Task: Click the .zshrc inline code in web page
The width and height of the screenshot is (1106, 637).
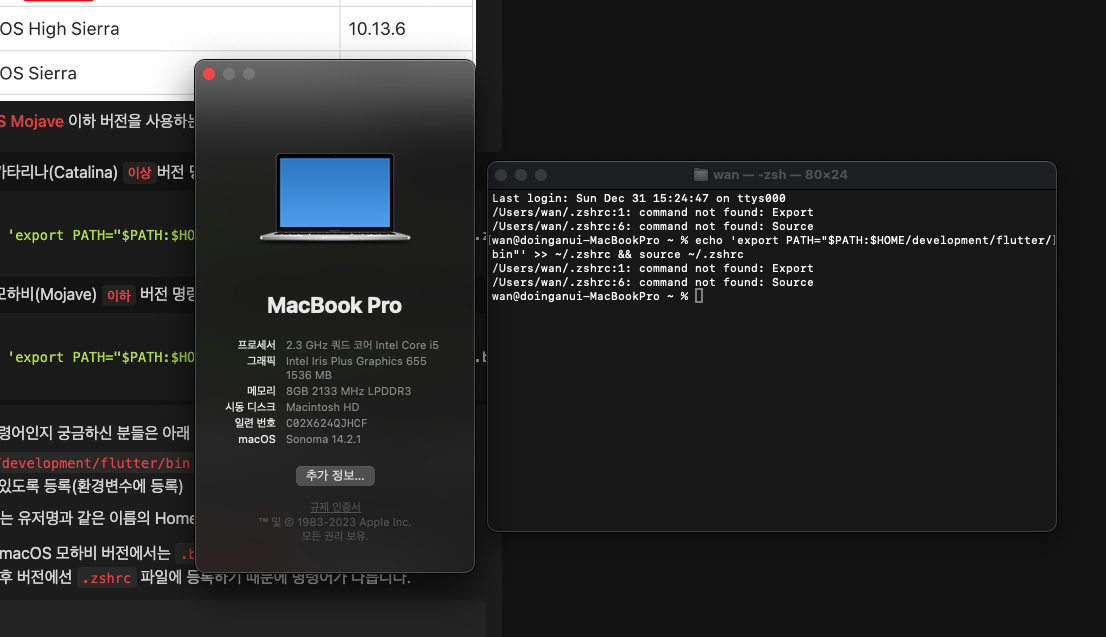Action: (107, 578)
